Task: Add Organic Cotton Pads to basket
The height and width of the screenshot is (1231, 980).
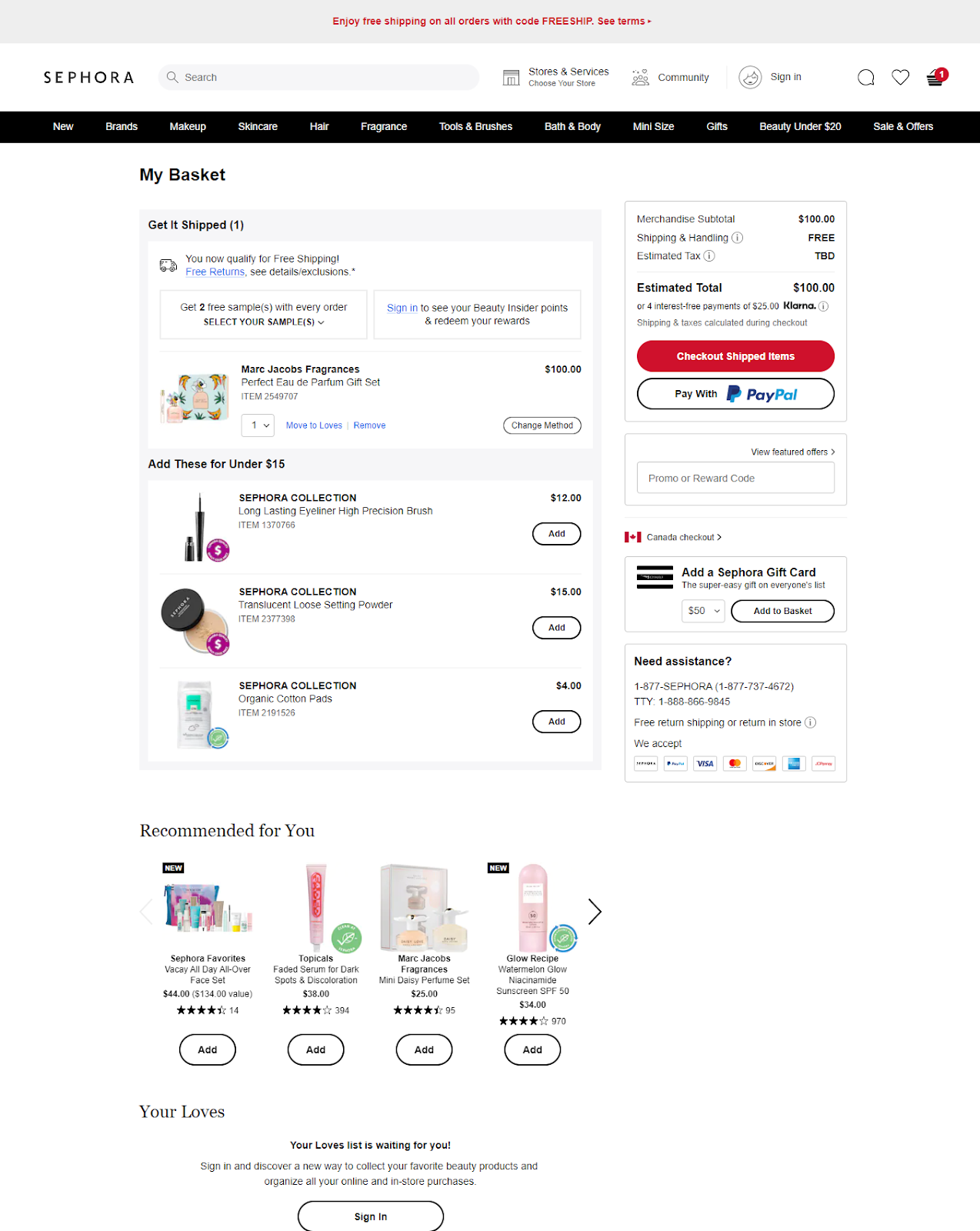Action: pyautogui.click(x=556, y=722)
